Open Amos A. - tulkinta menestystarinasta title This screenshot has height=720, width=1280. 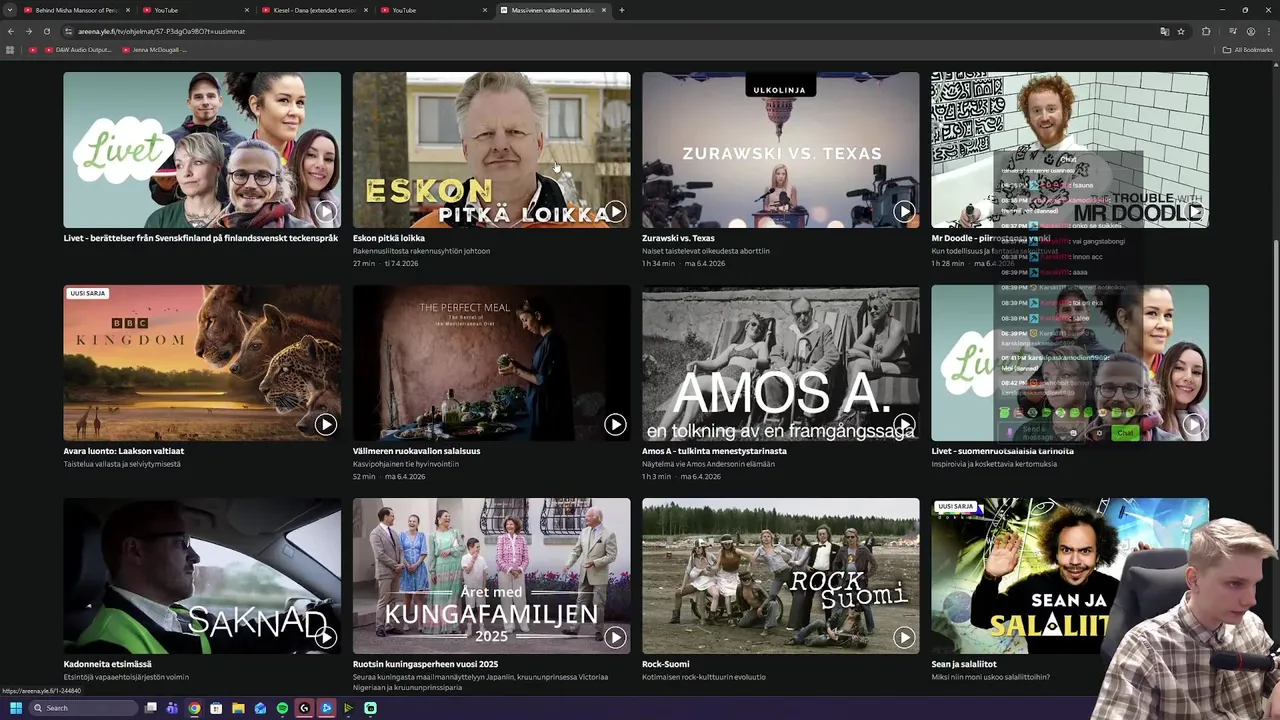tap(714, 451)
